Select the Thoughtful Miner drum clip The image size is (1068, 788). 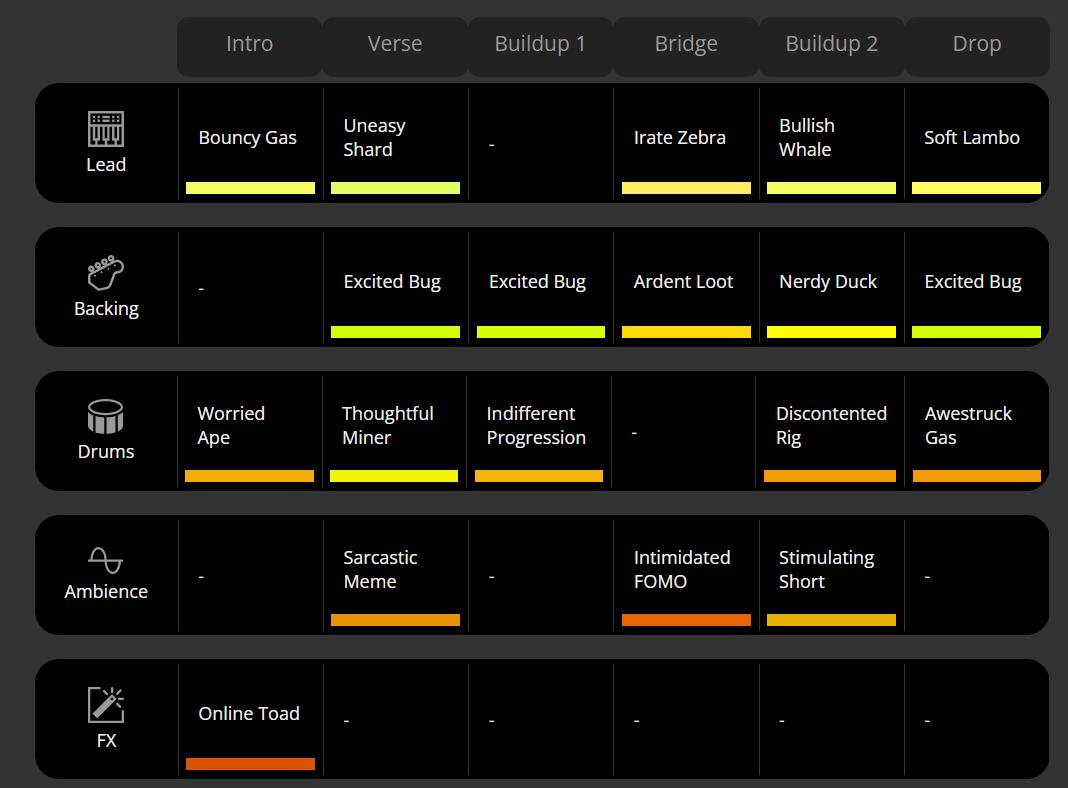point(388,426)
